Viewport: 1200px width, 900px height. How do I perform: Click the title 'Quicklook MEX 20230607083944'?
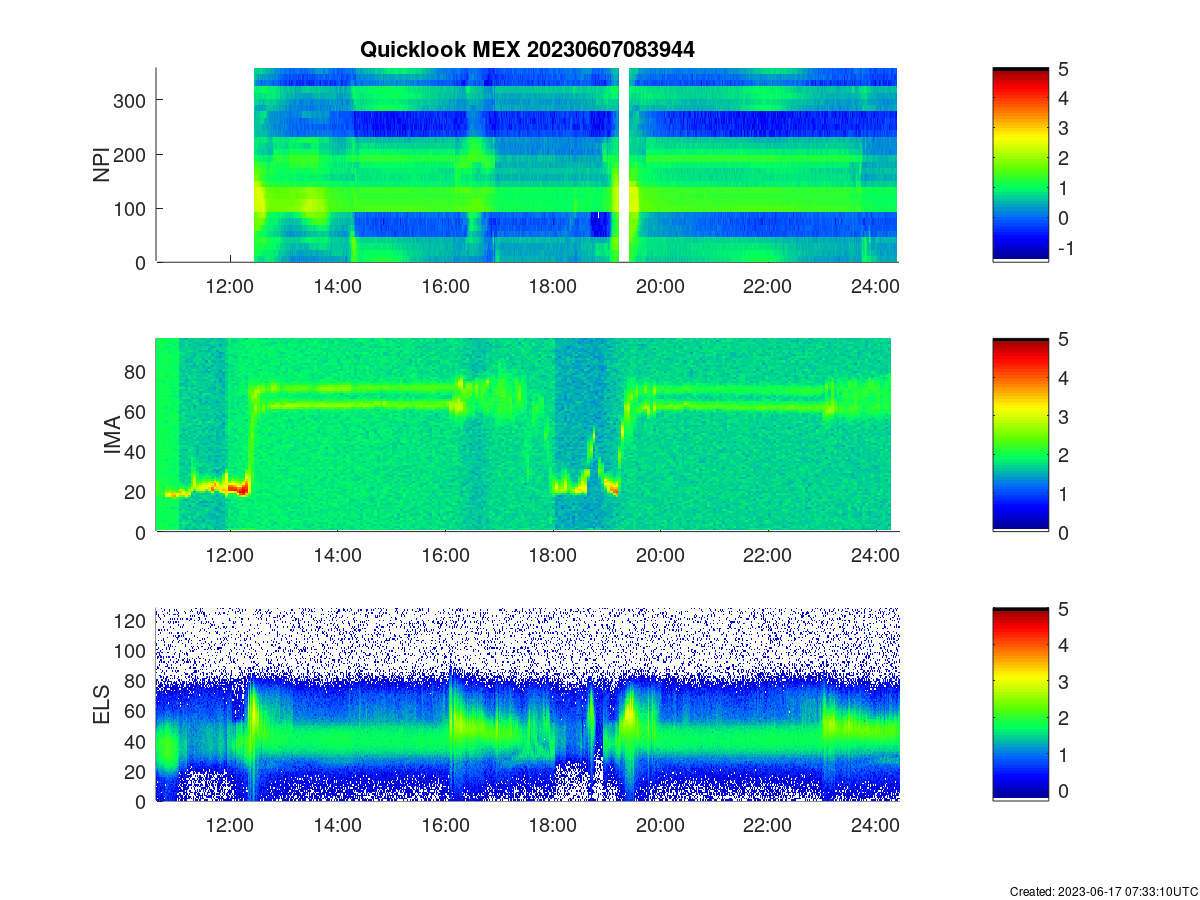coord(527,49)
